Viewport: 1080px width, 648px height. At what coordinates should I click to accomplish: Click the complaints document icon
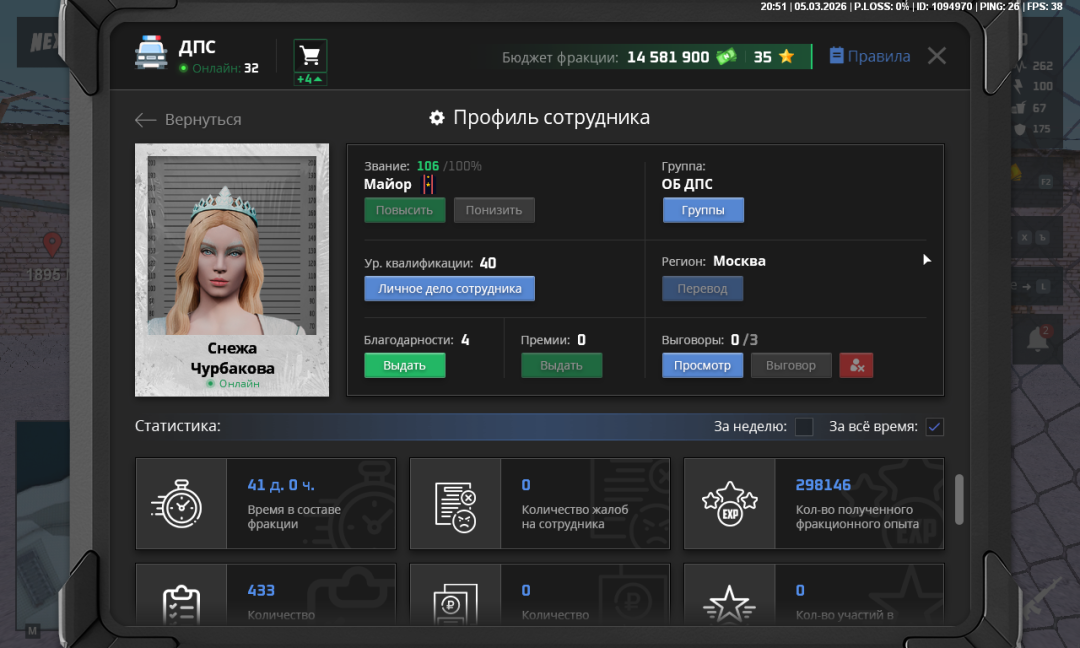(455, 504)
